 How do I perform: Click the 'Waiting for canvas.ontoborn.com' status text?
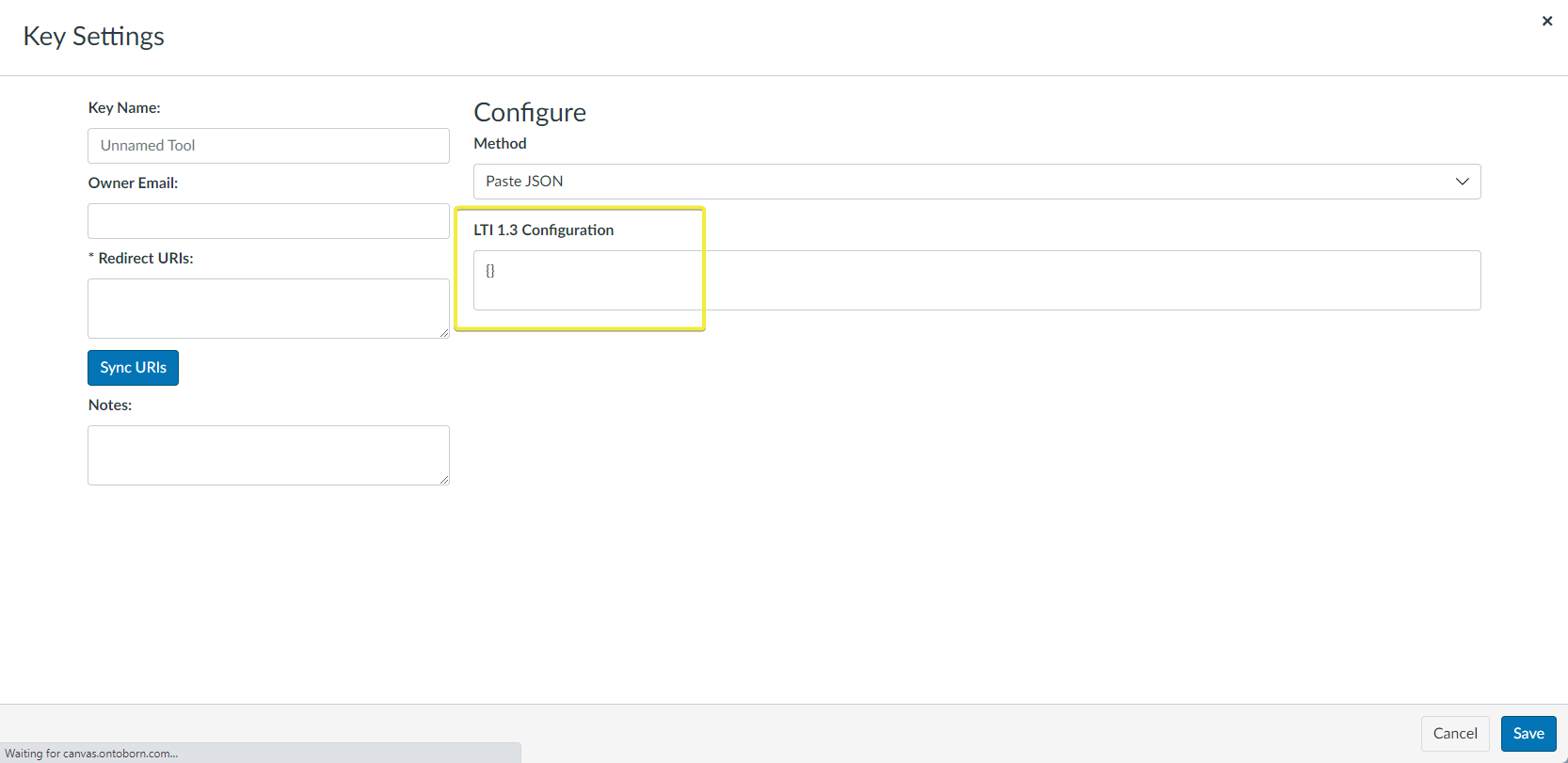[x=91, y=754]
